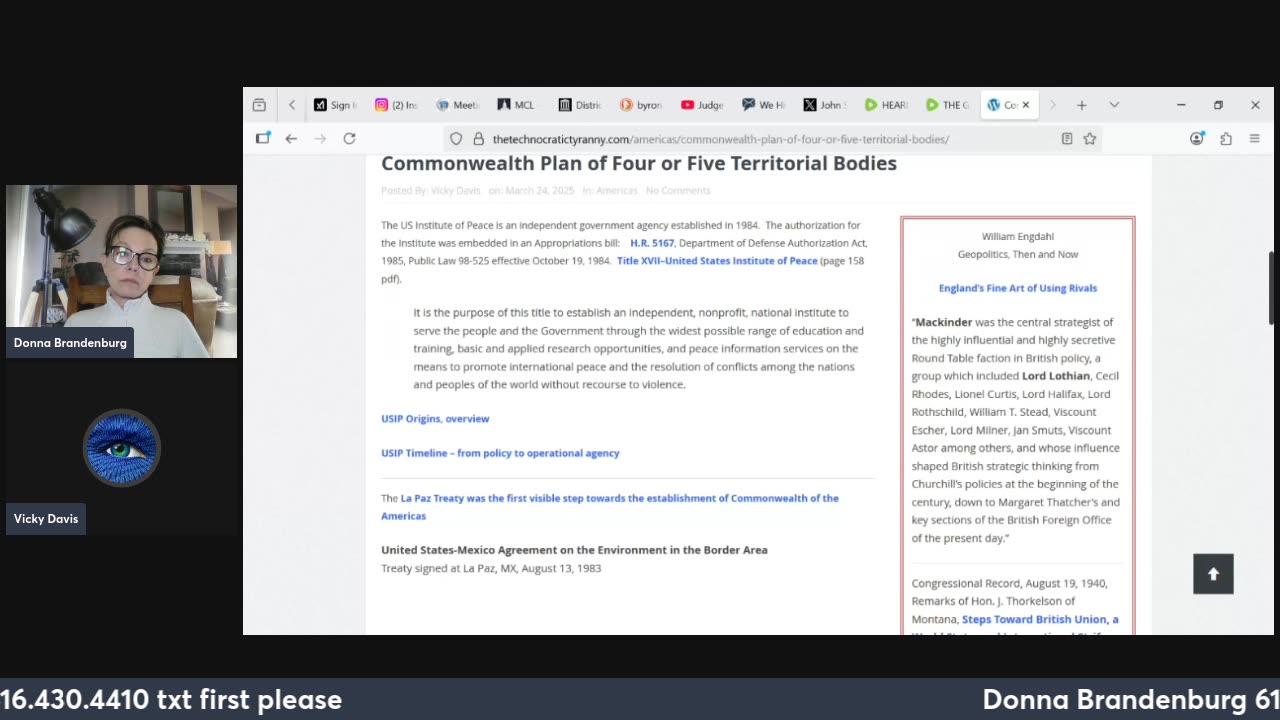Switch to the We H tab
Image resolution: width=1280 pixels, height=720 pixels.
763,105
